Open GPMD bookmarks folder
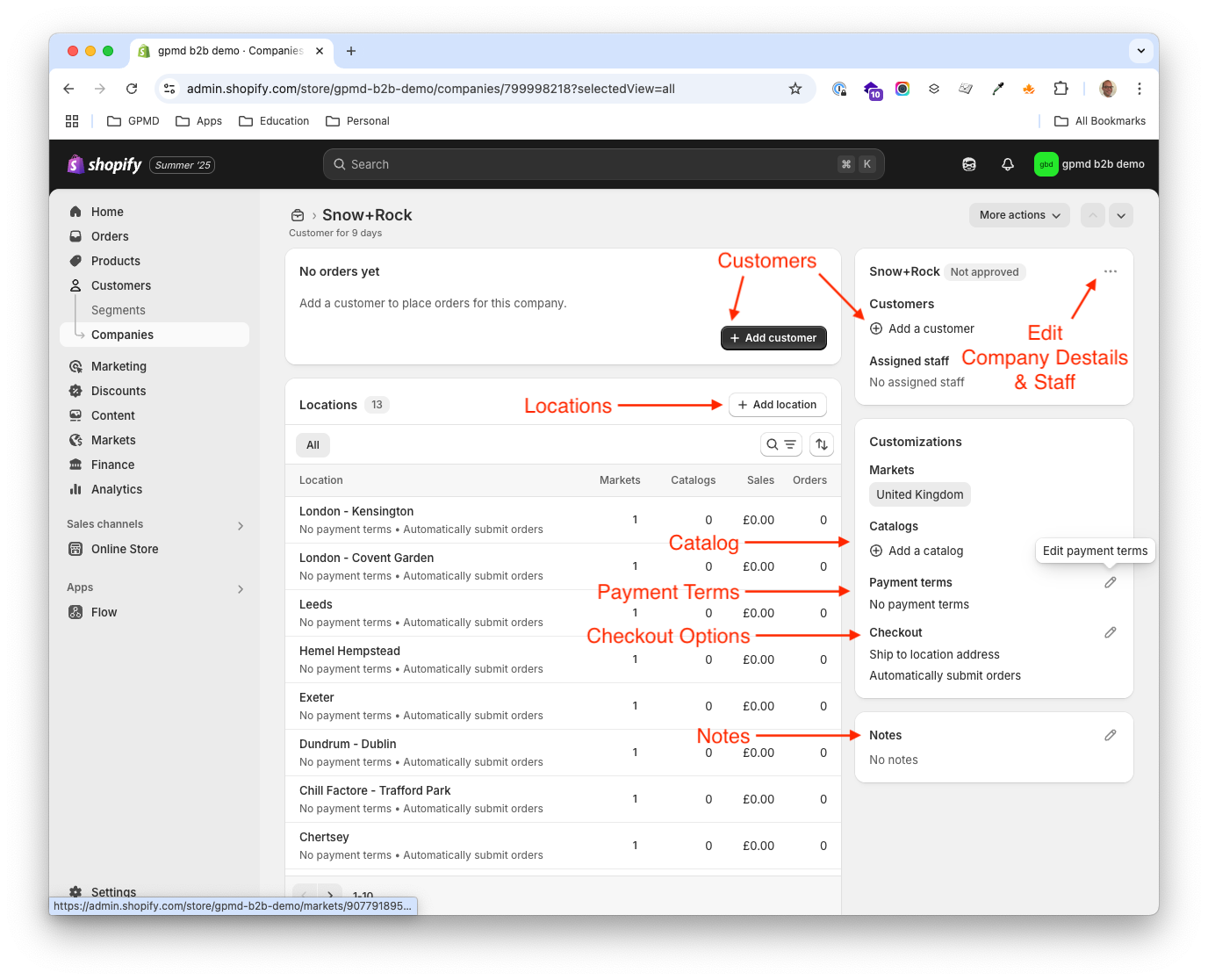Image resolution: width=1208 pixels, height=980 pixels. [133, 121]
